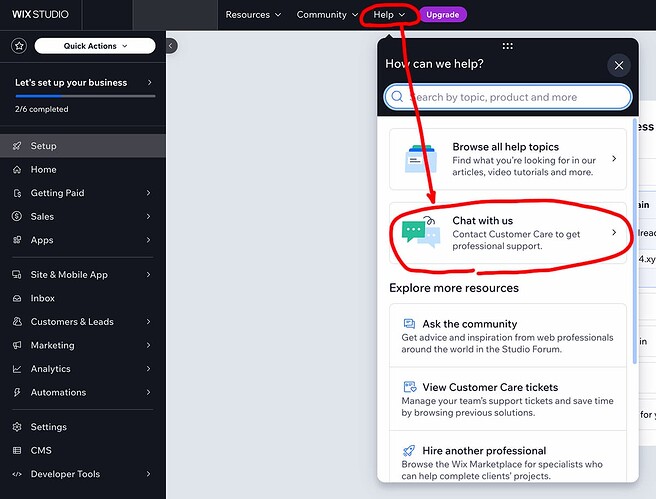
Task: Click the Chat with us bubbles illustration
Action: coord(421,232)
